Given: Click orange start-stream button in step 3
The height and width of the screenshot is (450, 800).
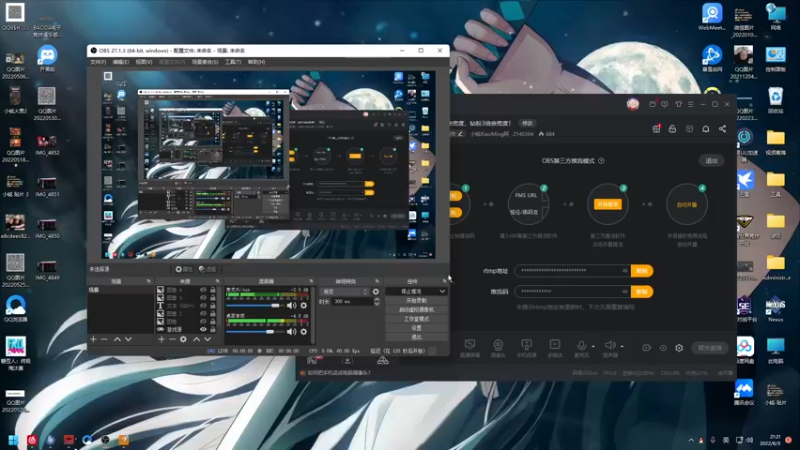Looking at the screenshot, I should (607, 204).
